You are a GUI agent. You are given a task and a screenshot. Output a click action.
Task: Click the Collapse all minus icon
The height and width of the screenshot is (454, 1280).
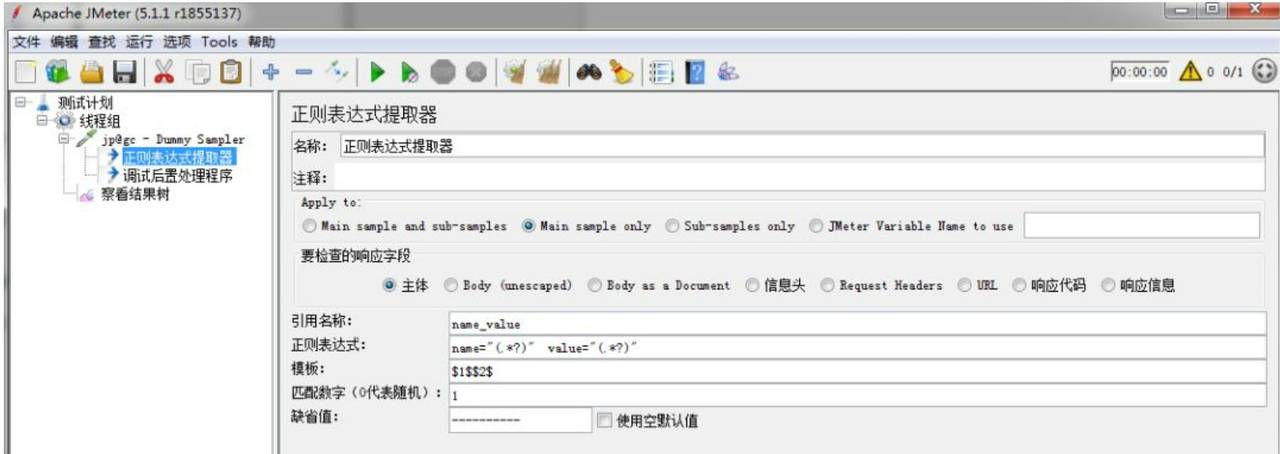(304, 72)
